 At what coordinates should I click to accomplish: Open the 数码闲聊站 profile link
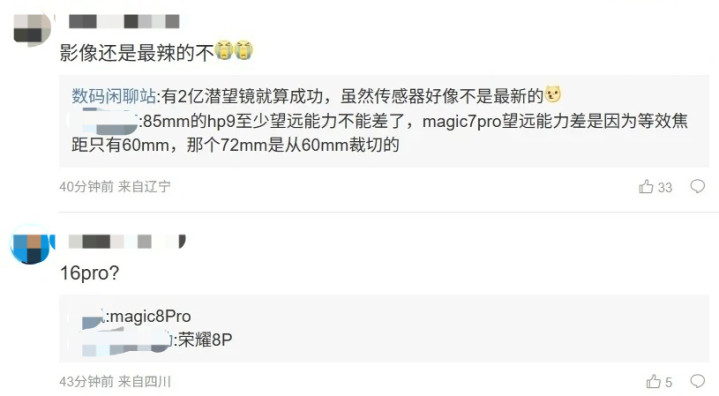pyautogui.click(x=114, y=96)
